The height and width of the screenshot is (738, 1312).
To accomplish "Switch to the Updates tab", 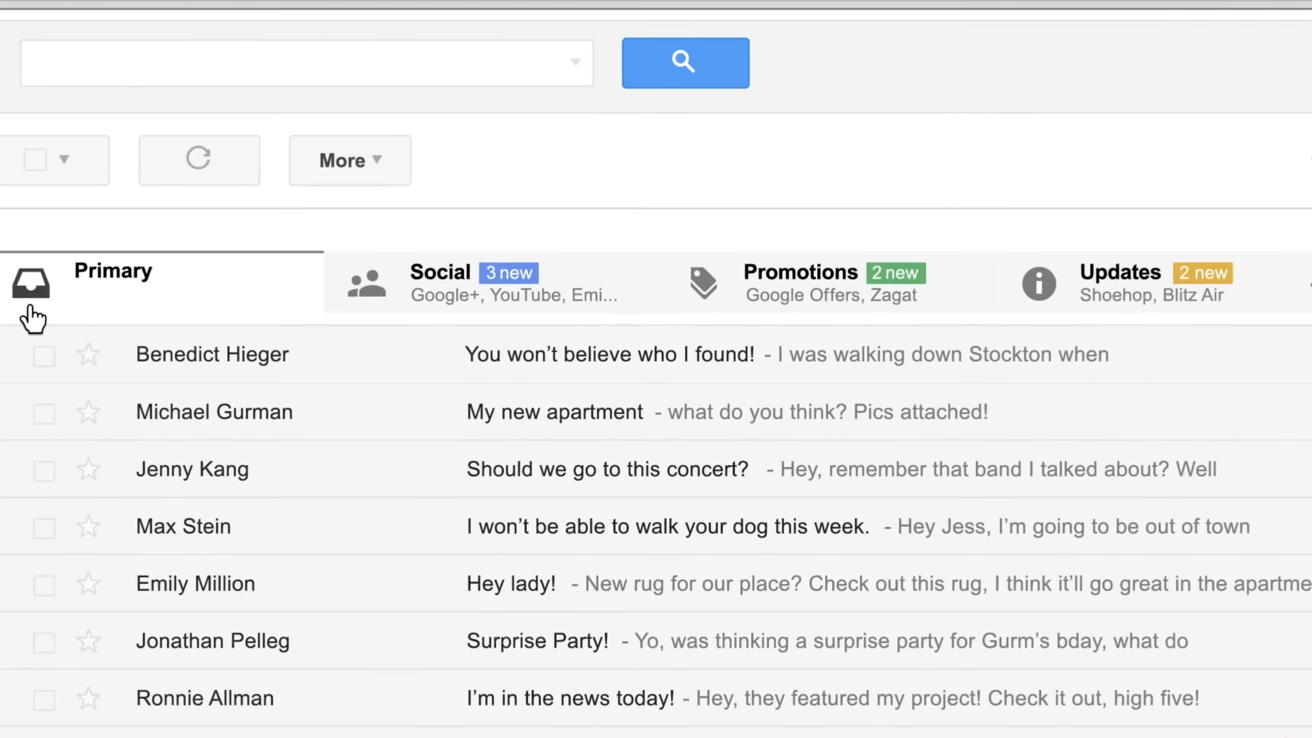I will point(1152,283).
